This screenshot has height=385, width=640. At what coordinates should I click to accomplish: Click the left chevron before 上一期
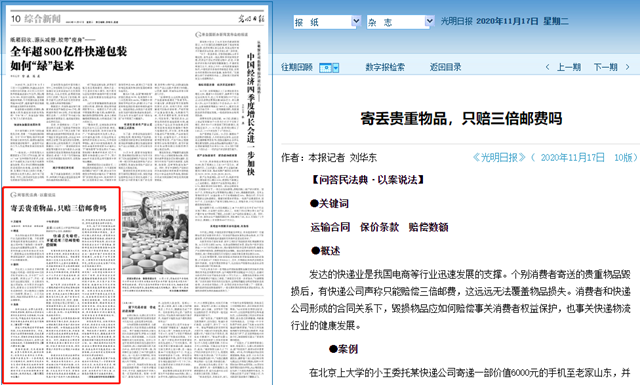pyautogui.click(x=547, y=67)
